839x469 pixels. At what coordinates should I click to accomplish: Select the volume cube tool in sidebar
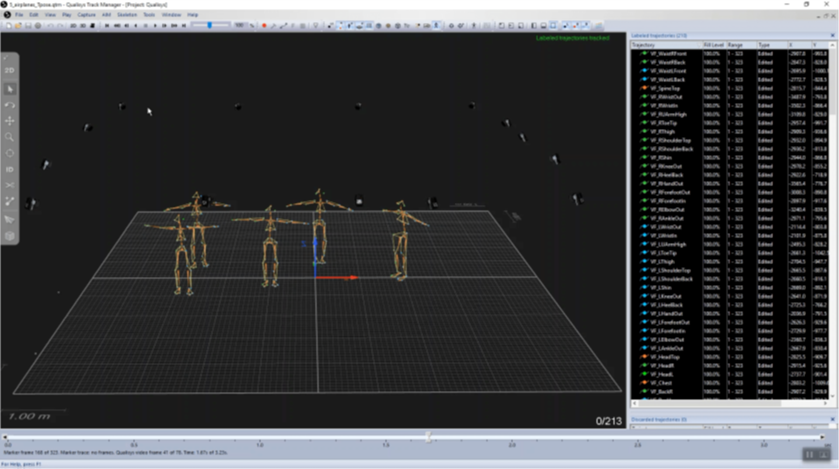tap(10, 236)
